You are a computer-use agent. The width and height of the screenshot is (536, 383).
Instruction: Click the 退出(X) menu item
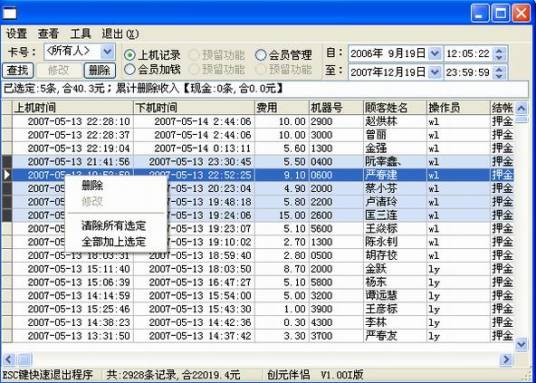click(120, 34)
